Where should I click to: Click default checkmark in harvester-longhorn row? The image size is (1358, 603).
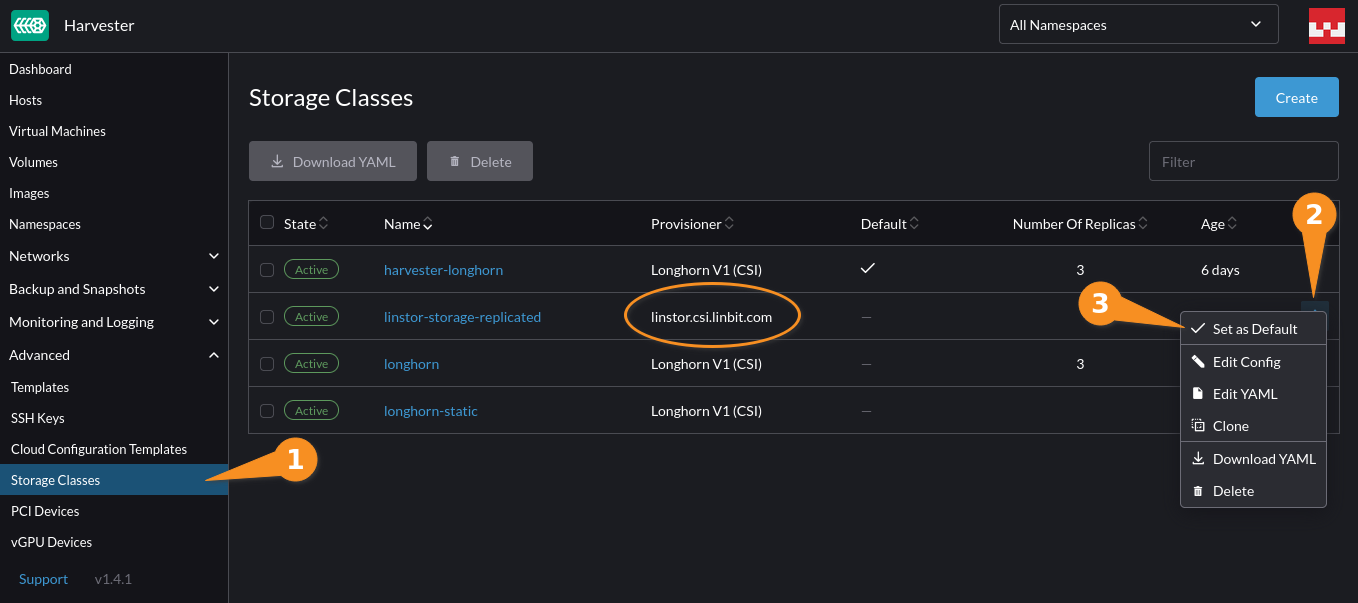[x=868, y=269]
